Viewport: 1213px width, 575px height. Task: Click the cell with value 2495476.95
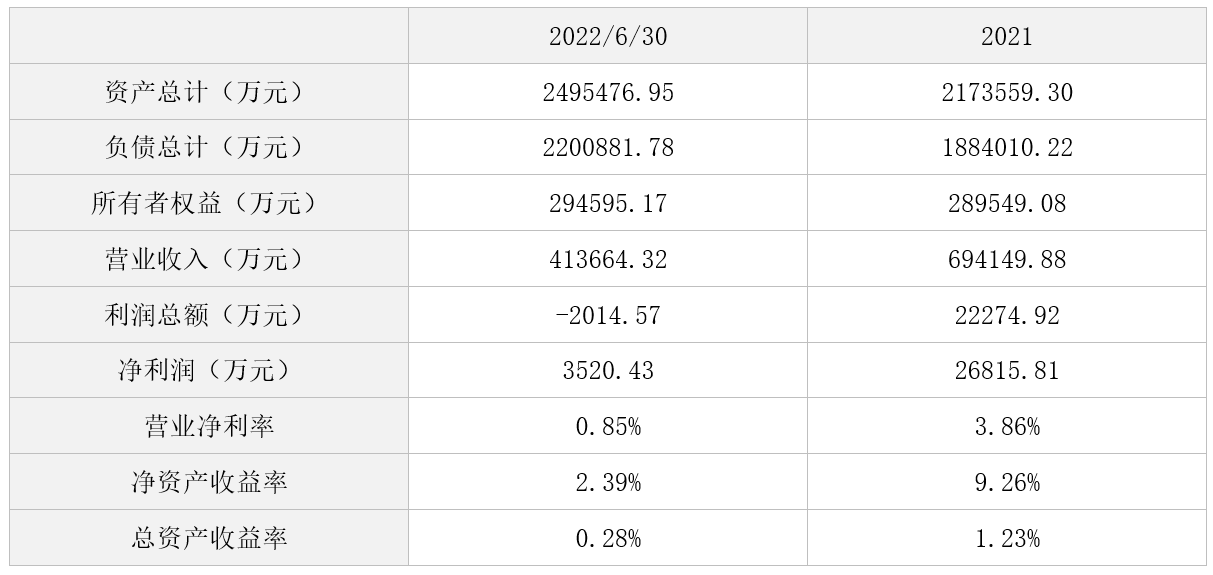click(x=608, y=92)
